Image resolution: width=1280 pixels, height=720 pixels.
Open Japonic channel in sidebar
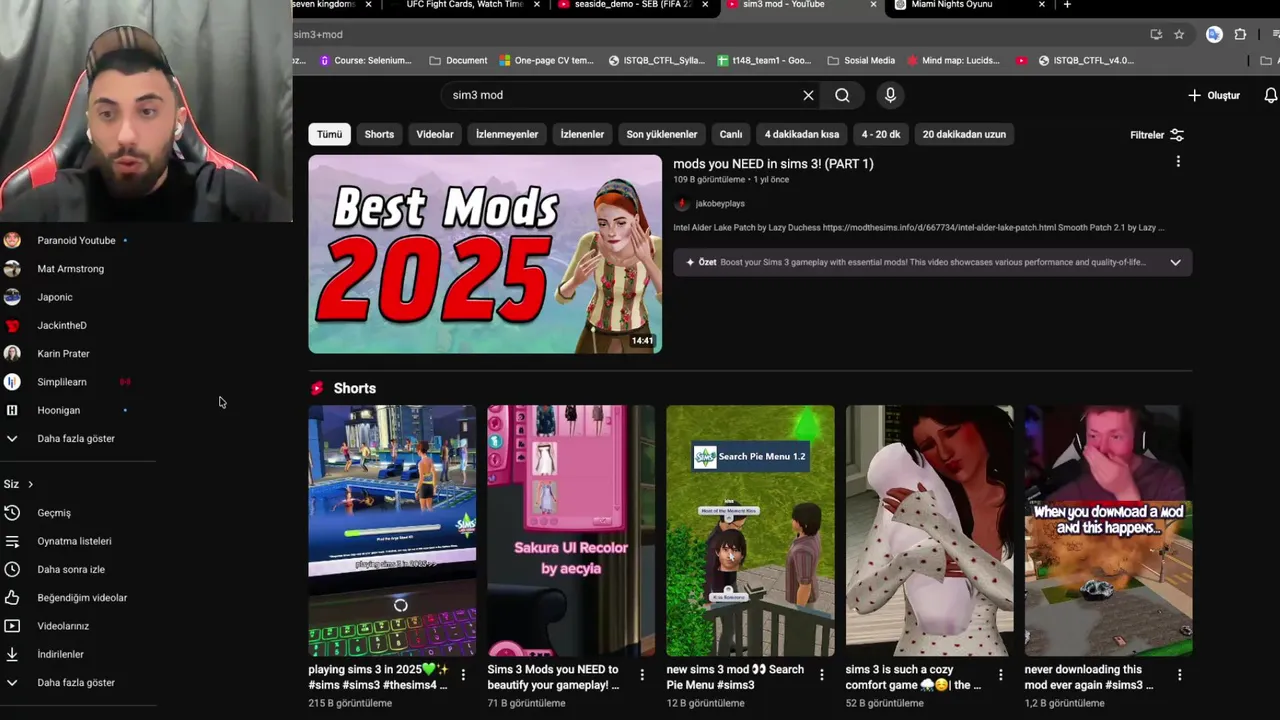(x=55, y=297)
